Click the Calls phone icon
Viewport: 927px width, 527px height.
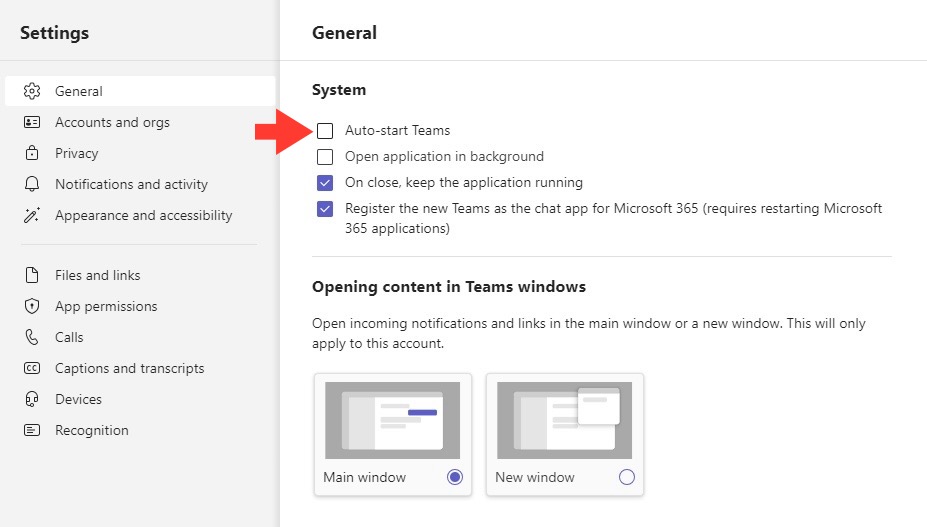tap(32, 337)
